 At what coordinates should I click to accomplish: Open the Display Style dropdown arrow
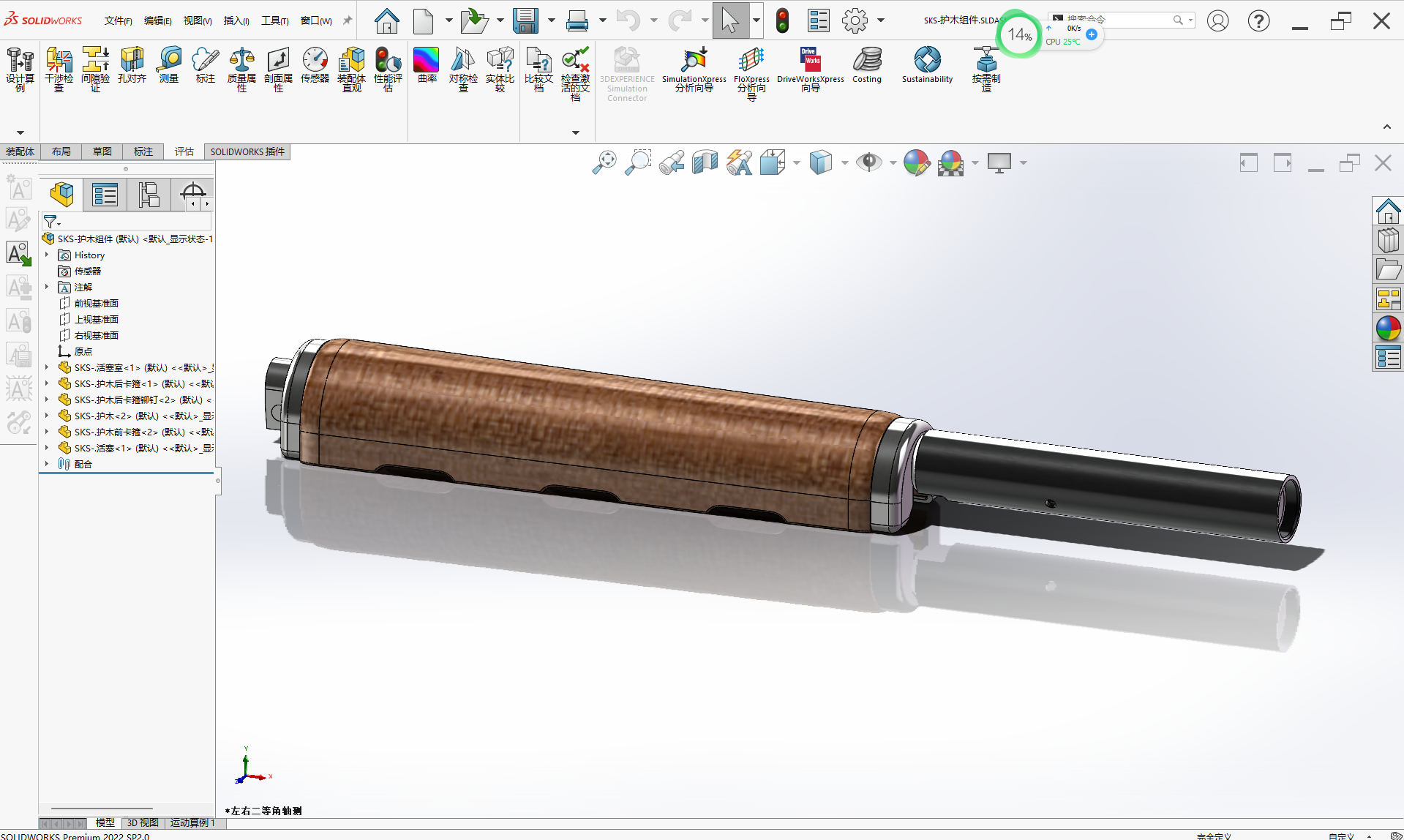coord(844,162)
